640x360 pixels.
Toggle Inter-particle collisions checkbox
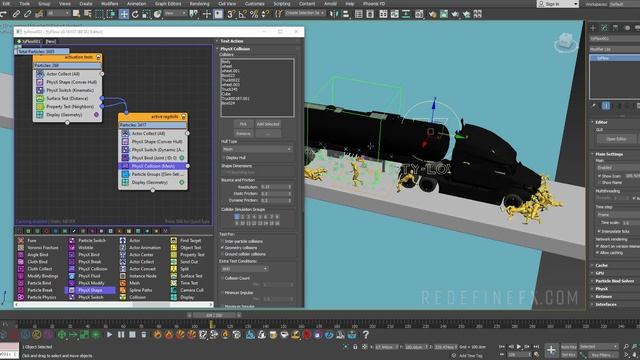222,241
